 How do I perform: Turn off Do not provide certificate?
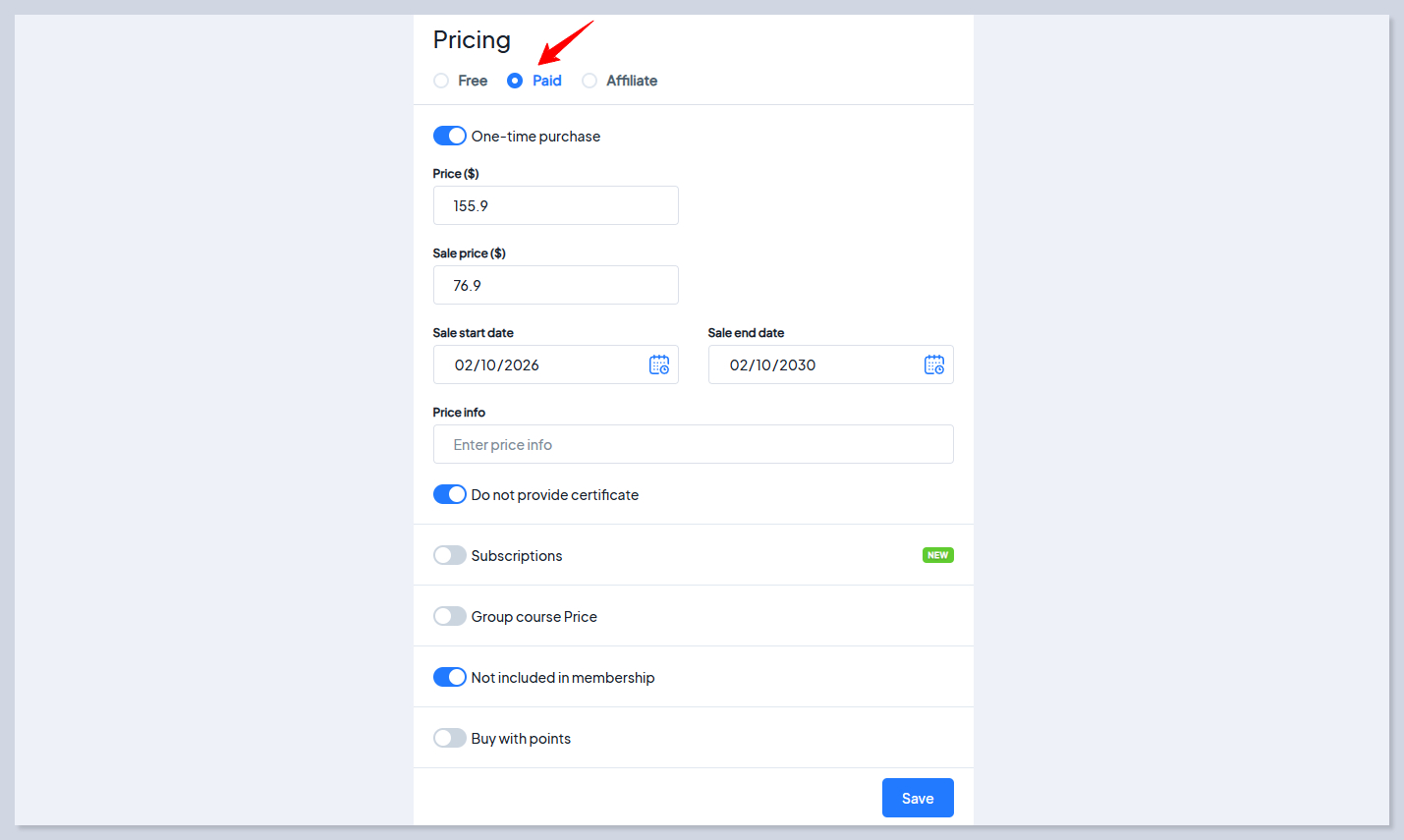450,494
